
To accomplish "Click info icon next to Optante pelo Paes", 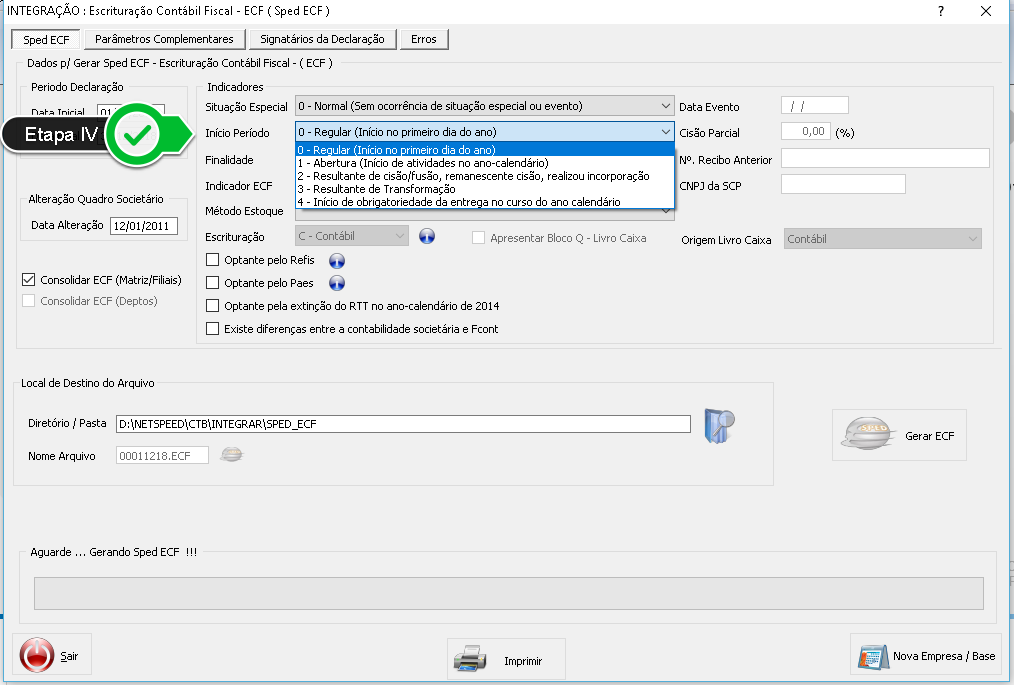I will point(336,283).
